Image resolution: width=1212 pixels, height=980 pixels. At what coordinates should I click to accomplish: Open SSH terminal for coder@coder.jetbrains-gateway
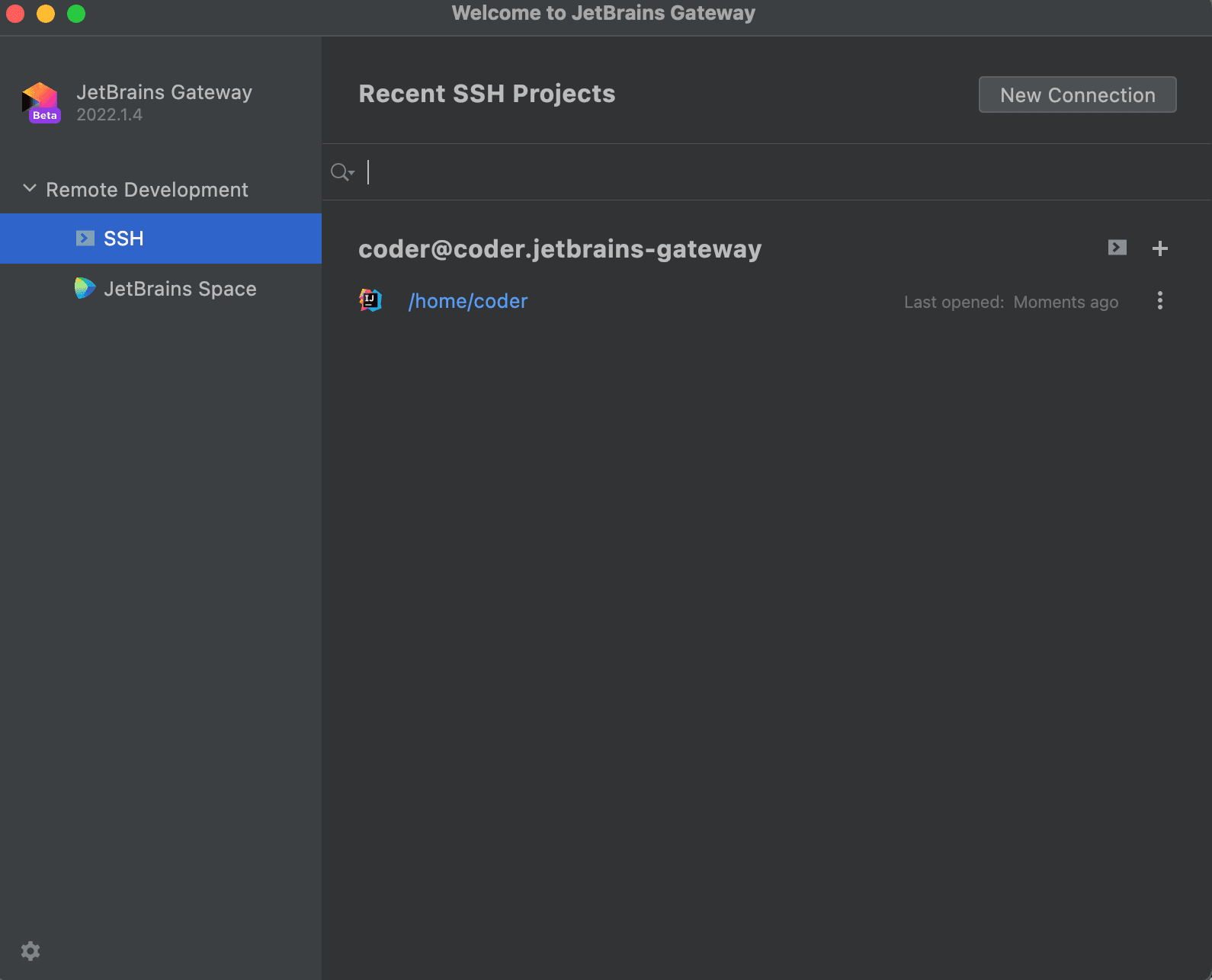coord(1117,248)
